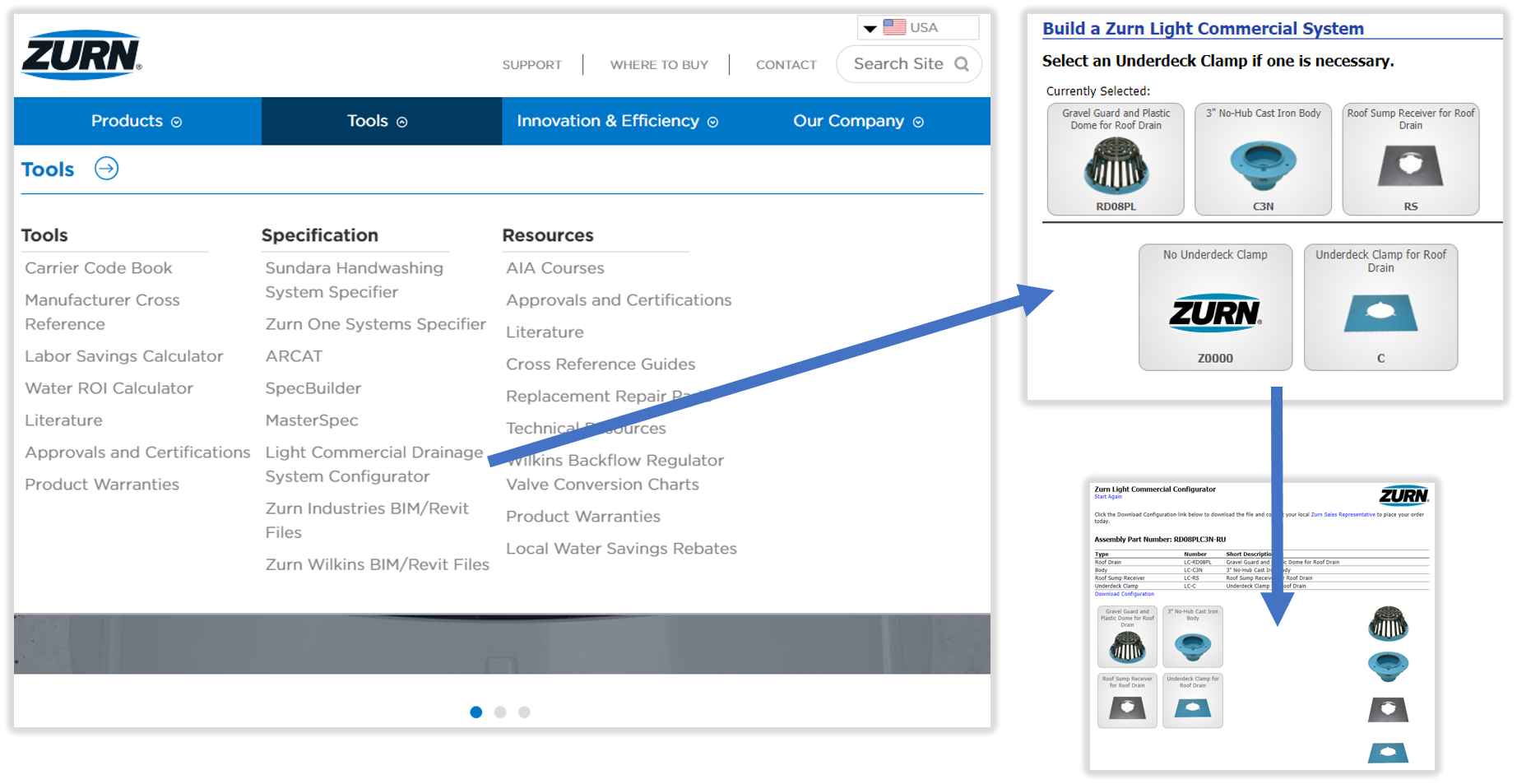Select the C3N No-Hub Cast Iron Body card

(1263, 159)
